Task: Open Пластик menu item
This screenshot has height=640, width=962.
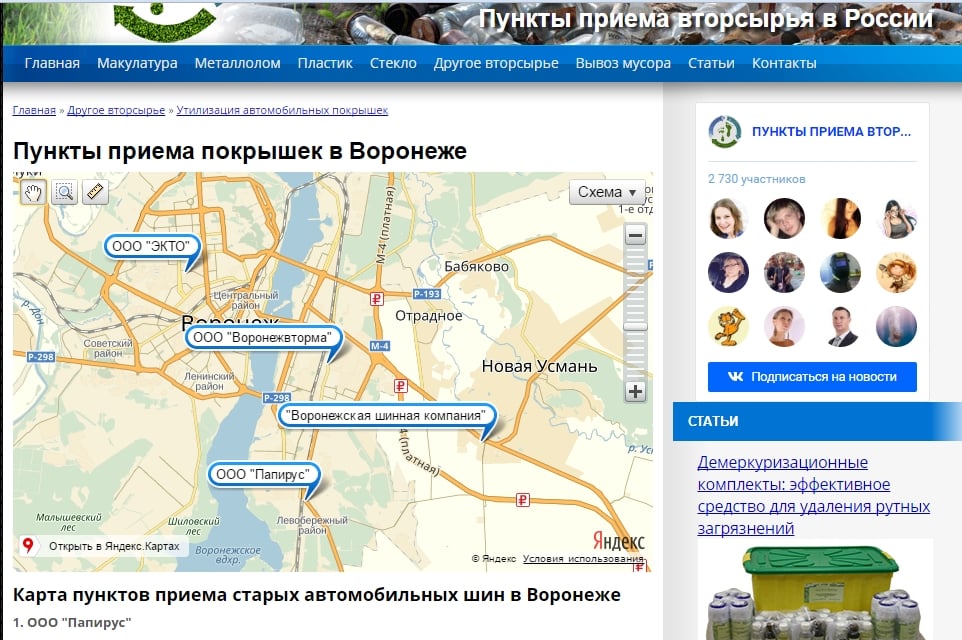Action: (325, 63)
